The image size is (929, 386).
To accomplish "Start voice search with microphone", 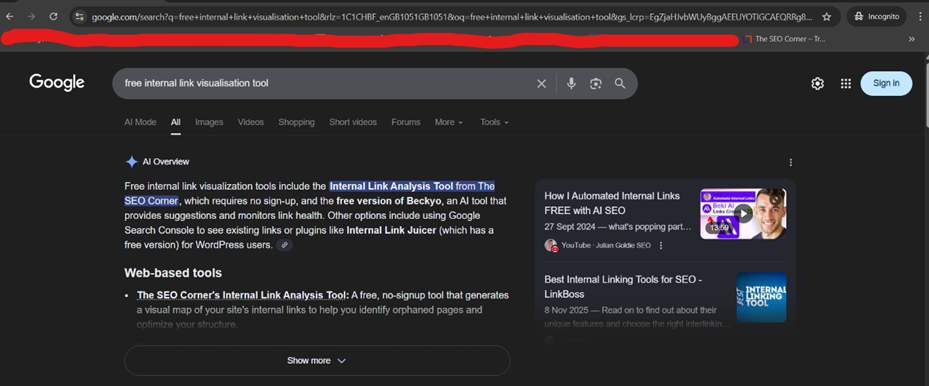I will [571, 83].
